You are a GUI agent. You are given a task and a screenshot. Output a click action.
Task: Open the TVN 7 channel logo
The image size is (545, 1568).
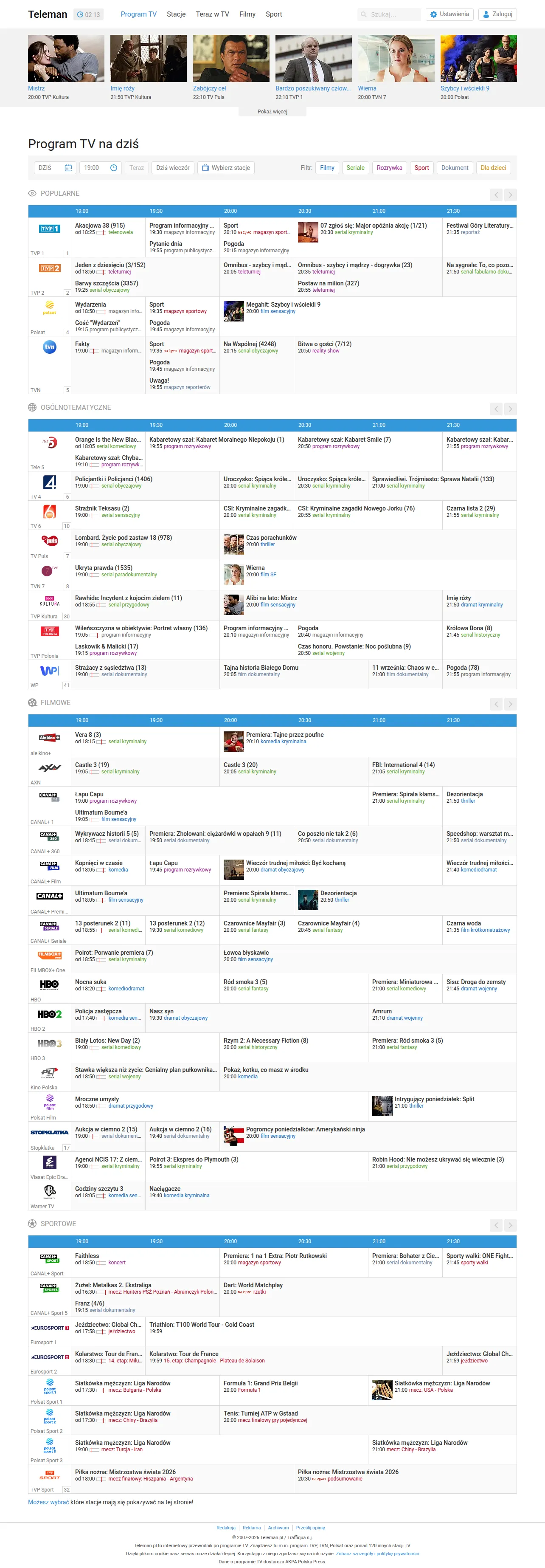click(x=49, y=571)
